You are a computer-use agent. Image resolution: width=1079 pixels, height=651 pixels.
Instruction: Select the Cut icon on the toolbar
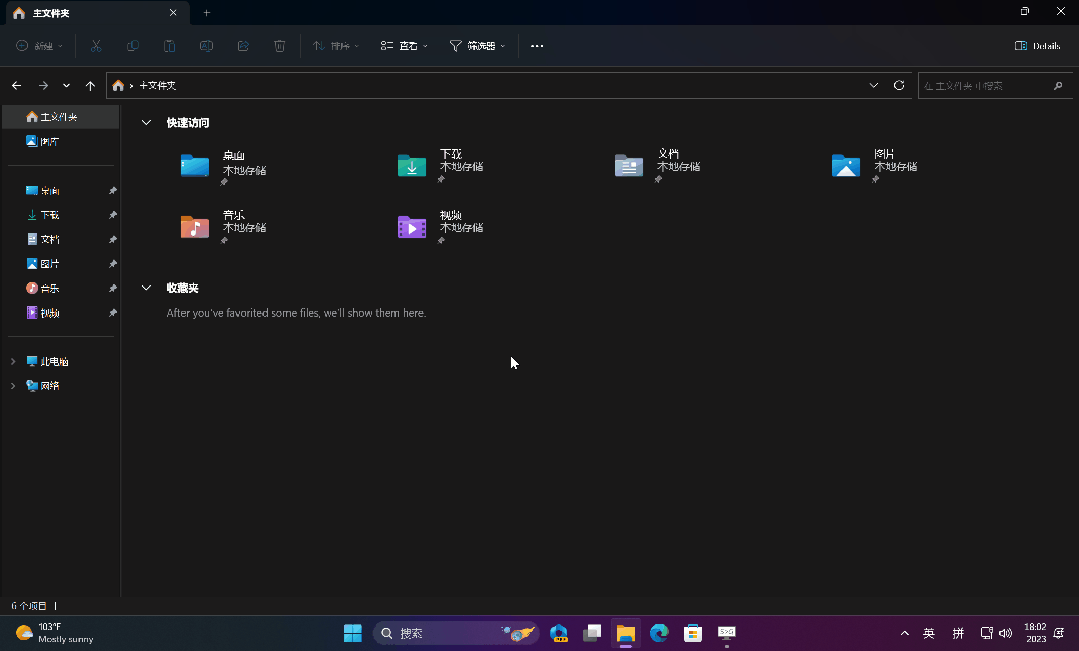click(96, 45)
